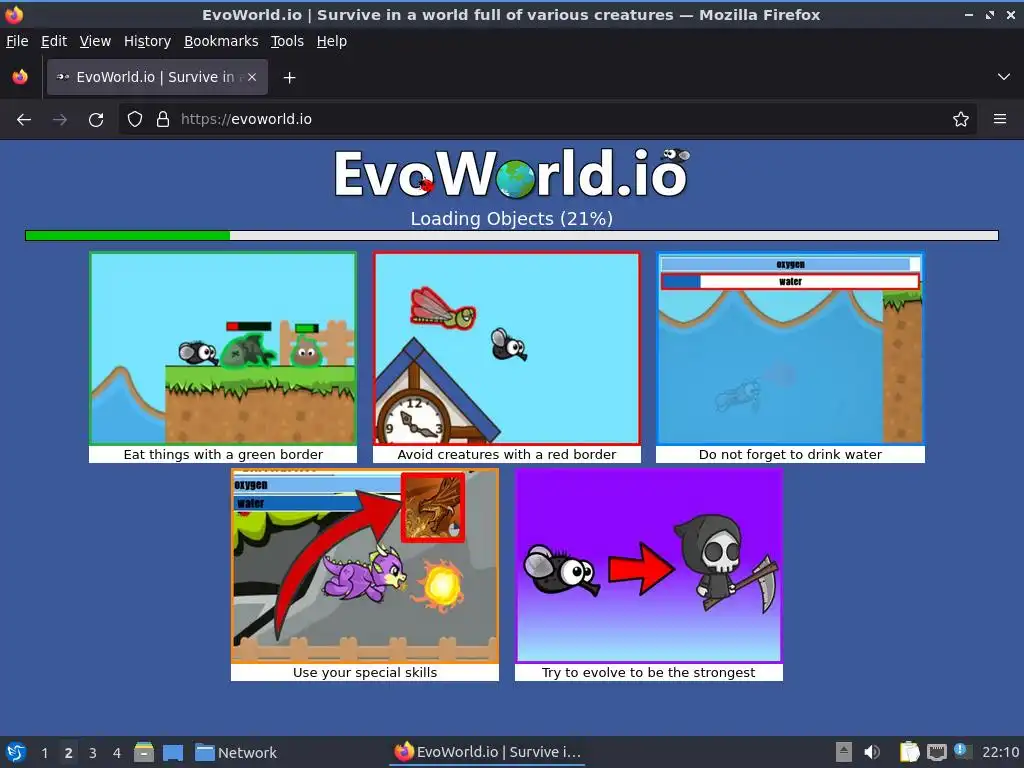Open the Bookmarks menu
1024x768 pixels.
point(221,41)
